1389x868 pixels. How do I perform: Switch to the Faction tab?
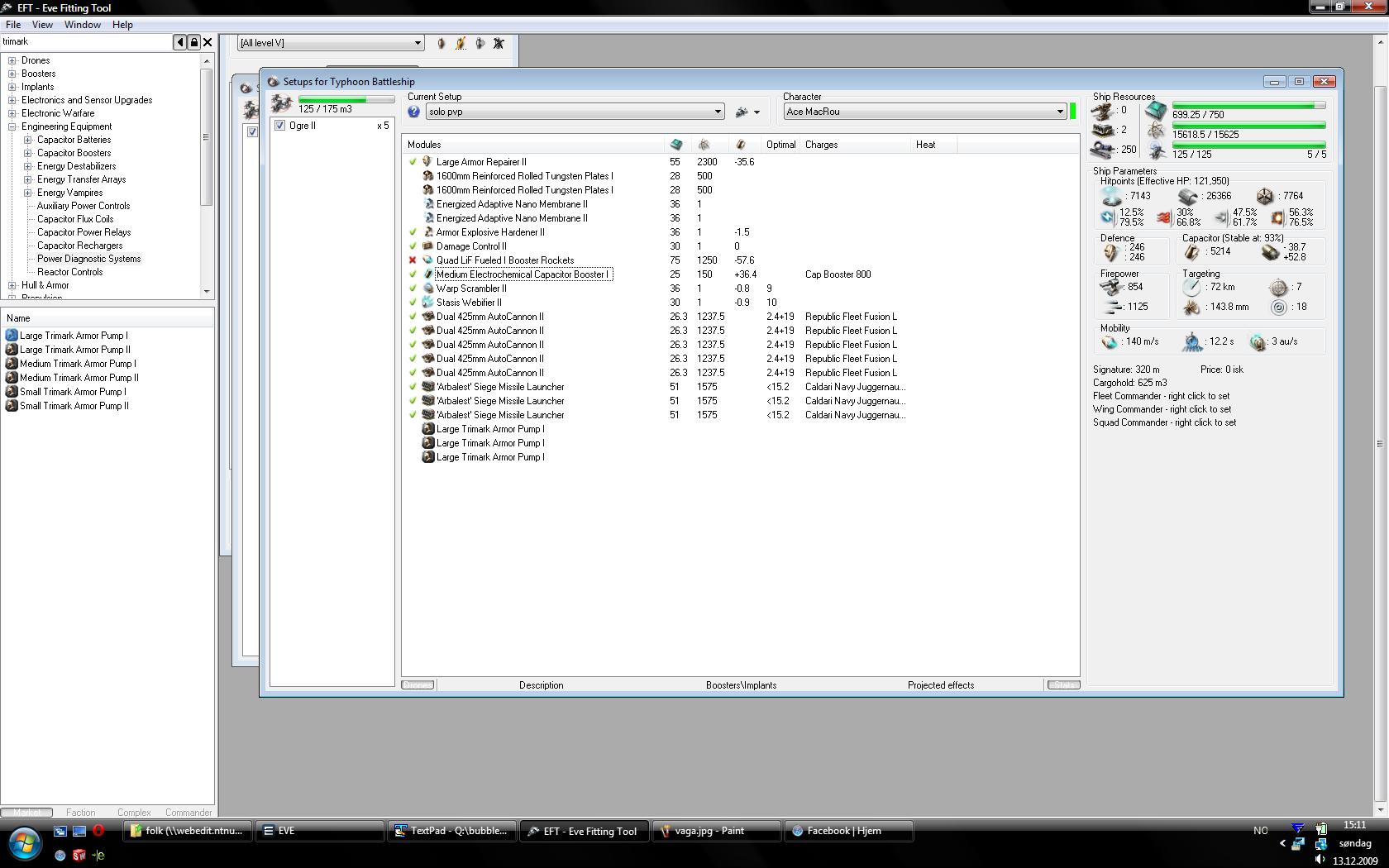pyautogui.click(x=80, y=813)
